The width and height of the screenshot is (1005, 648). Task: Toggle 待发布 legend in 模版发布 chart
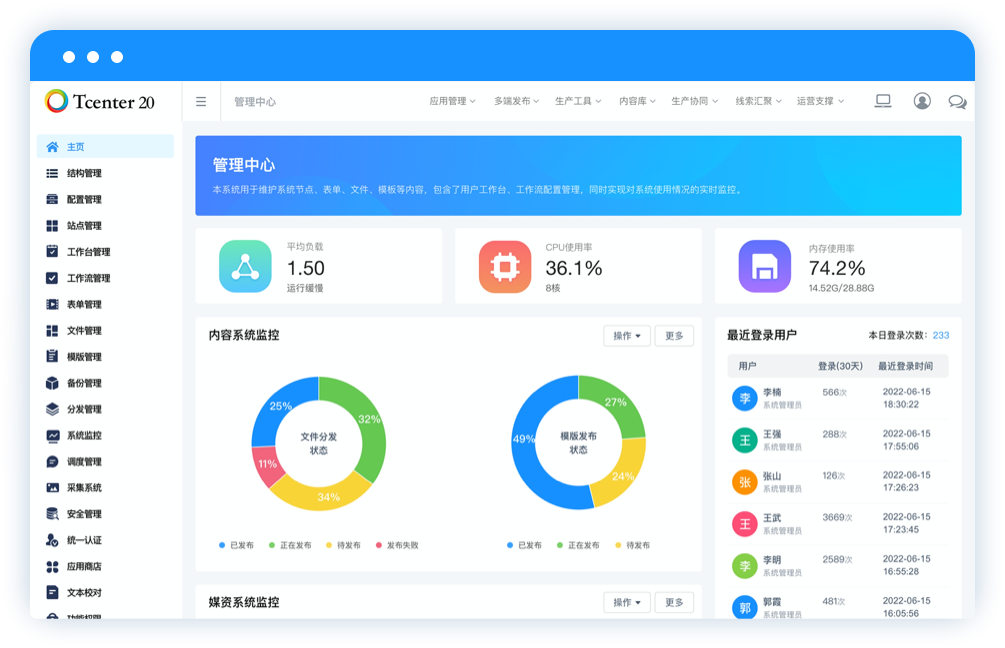(x=632, y=545)
